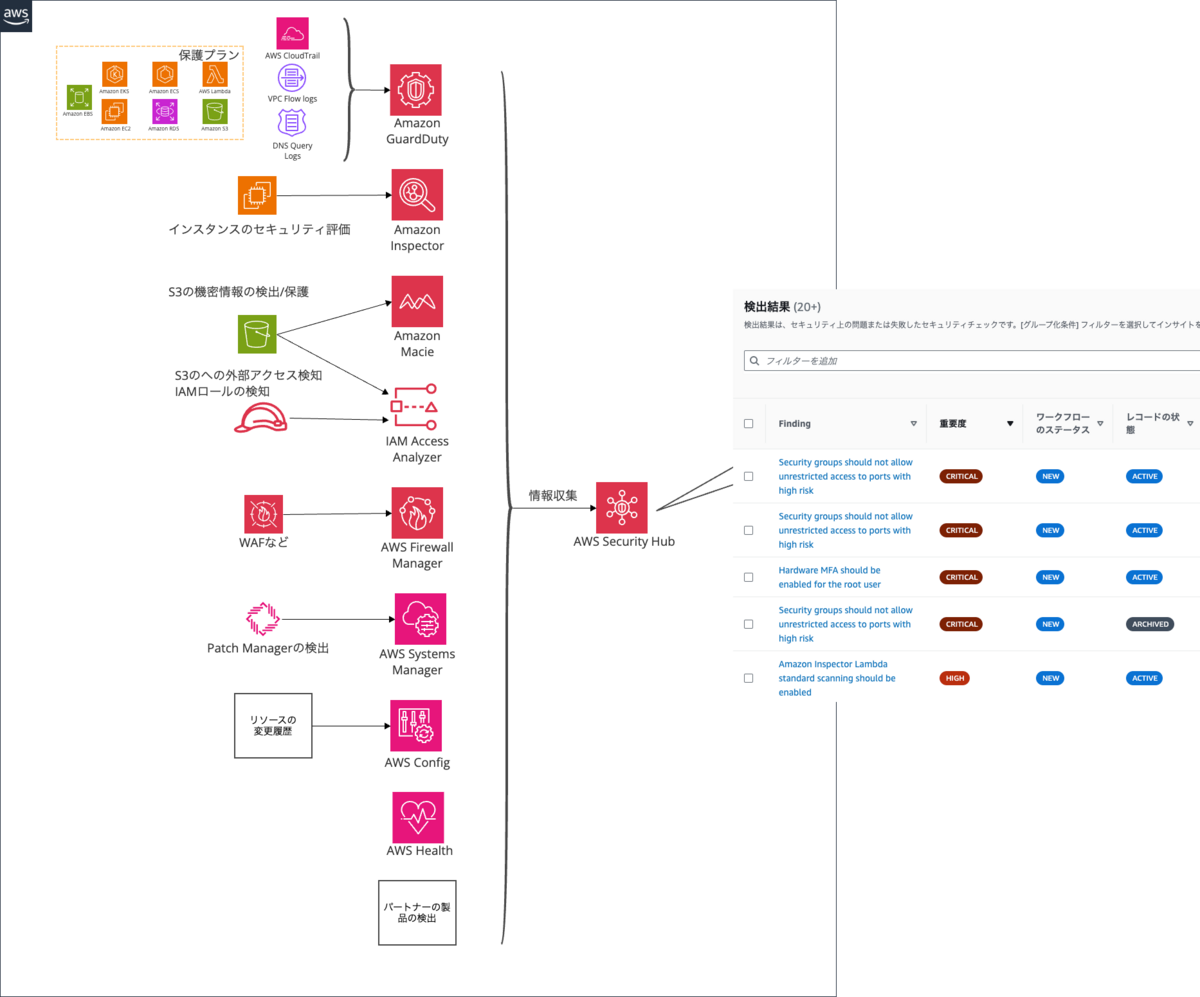Check the Hardware MFA finding row checkbox
Screen dimensions: 1200x997
coord(748,577)
